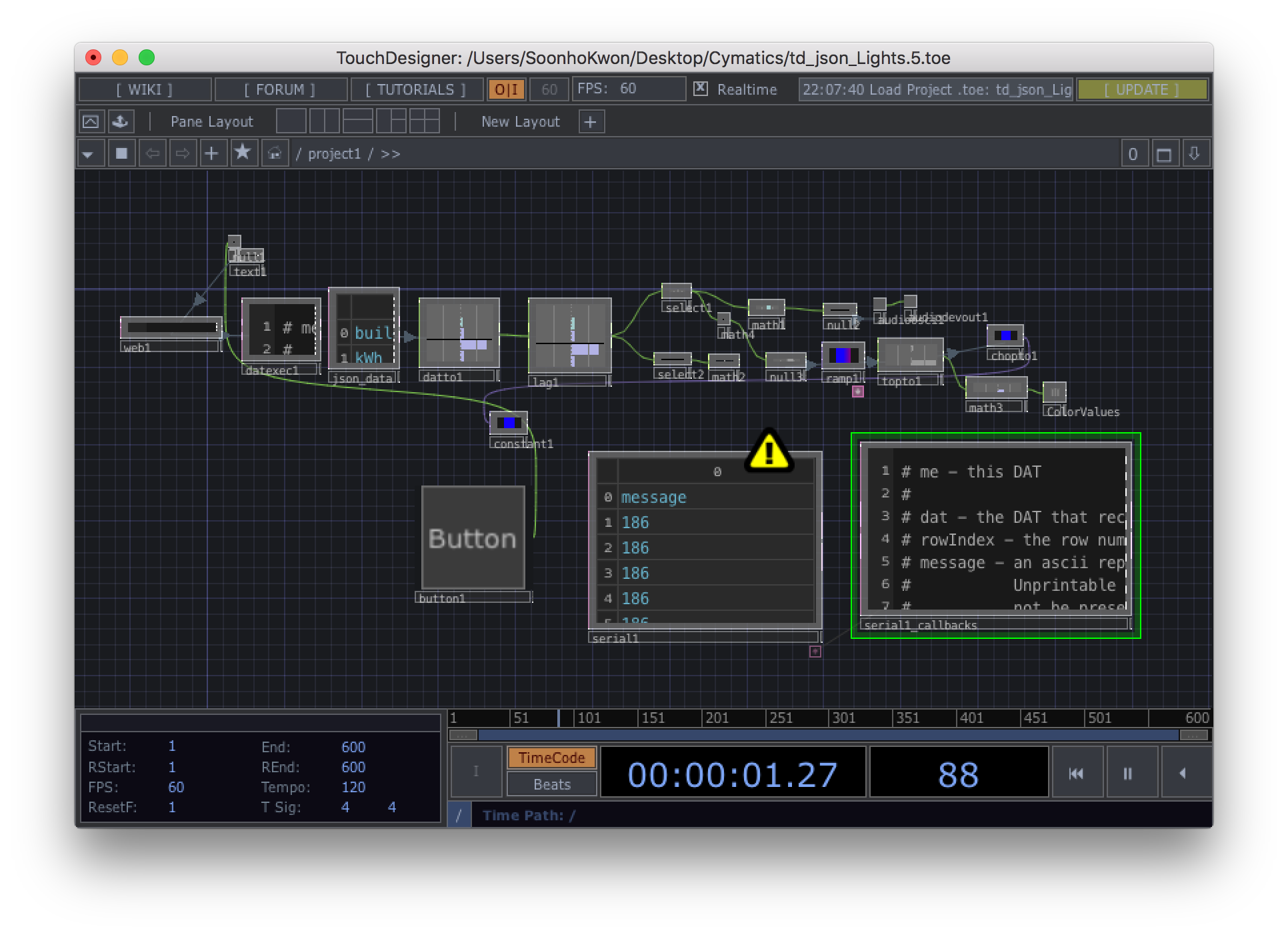Viewport: 1288px width, 935px height.
Task: Toggle the O|I power button
Action: (x=507, y=89)
